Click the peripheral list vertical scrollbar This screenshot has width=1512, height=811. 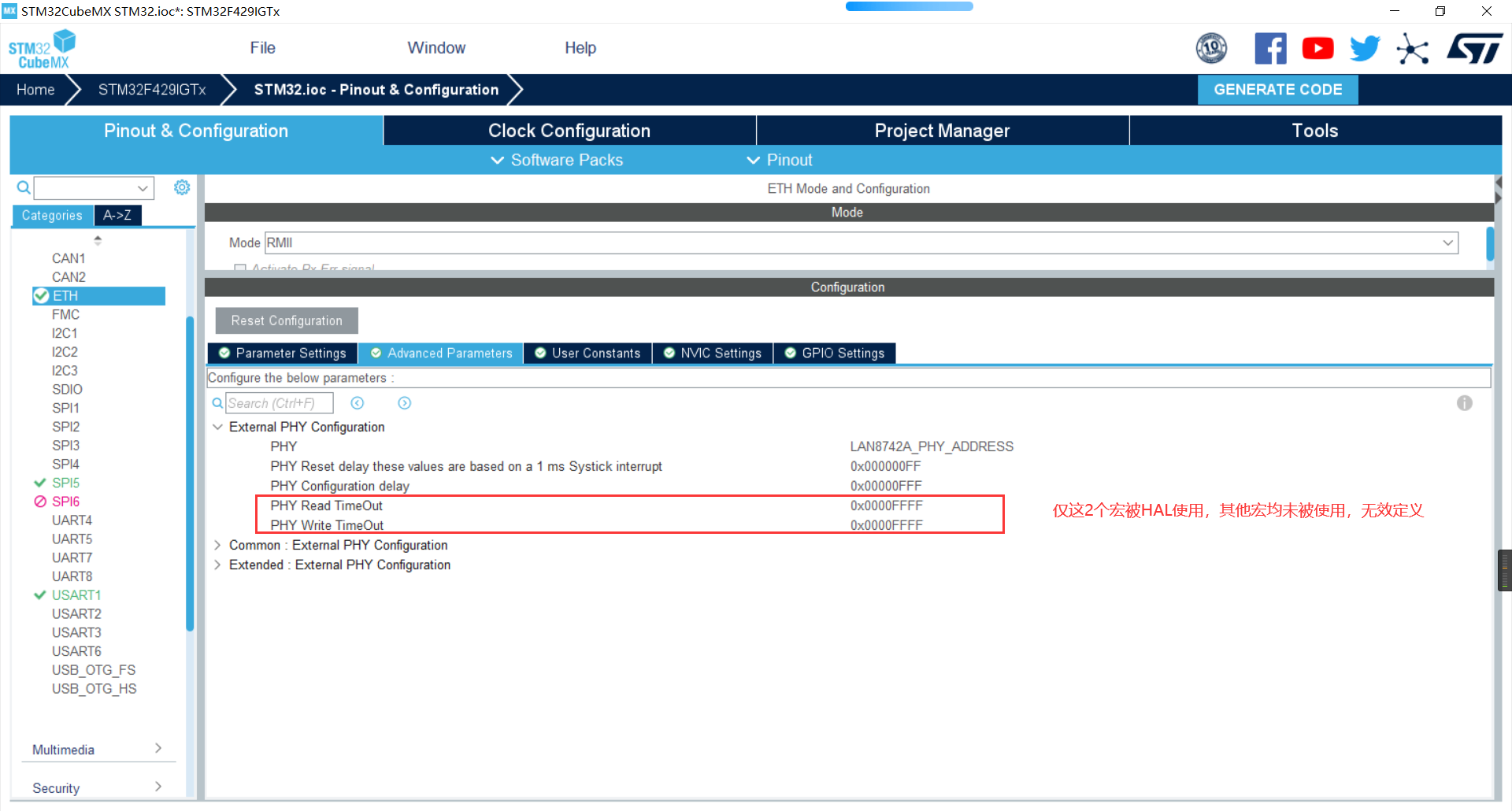click(x=190, y=472)
